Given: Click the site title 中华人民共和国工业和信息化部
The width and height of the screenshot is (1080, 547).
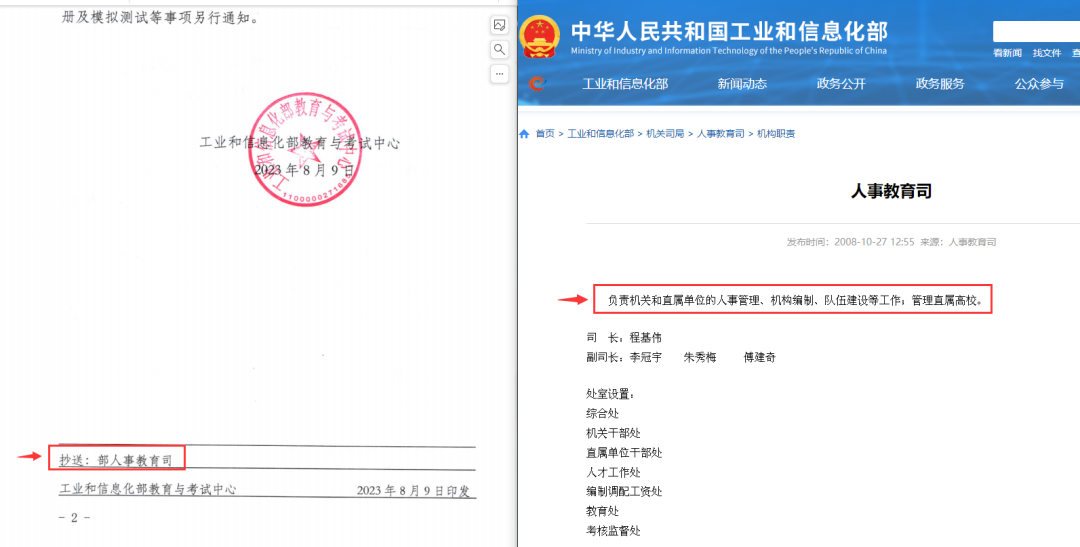Looking at the screenshot, I should [x=729, y=32].
